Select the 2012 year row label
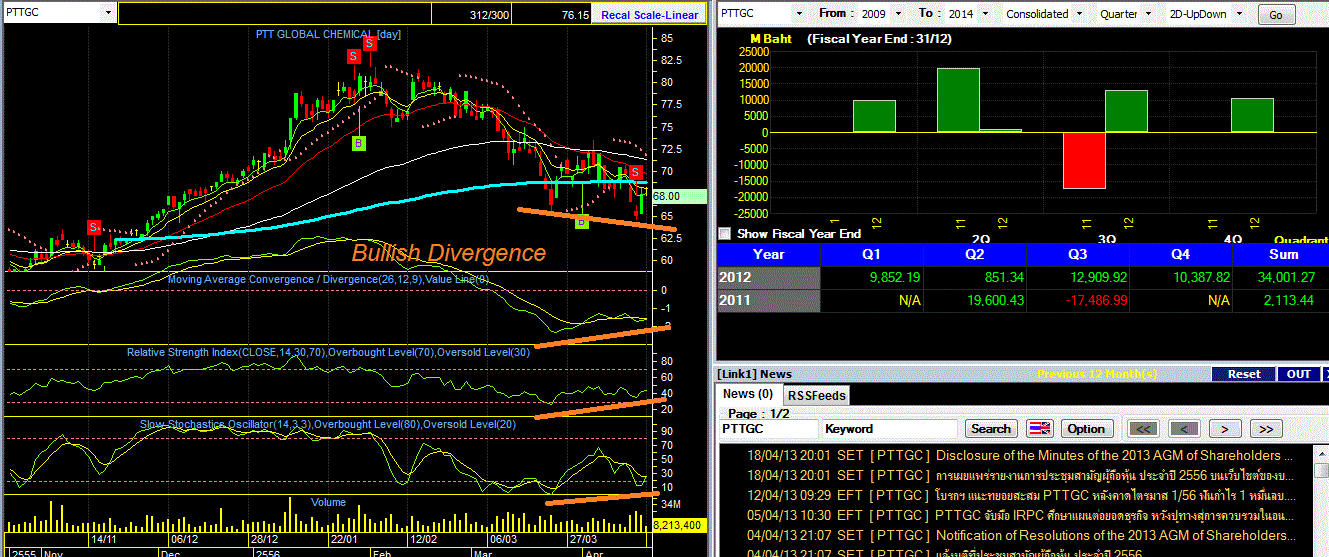The image size is (1329, 557). tap(768, 277)
